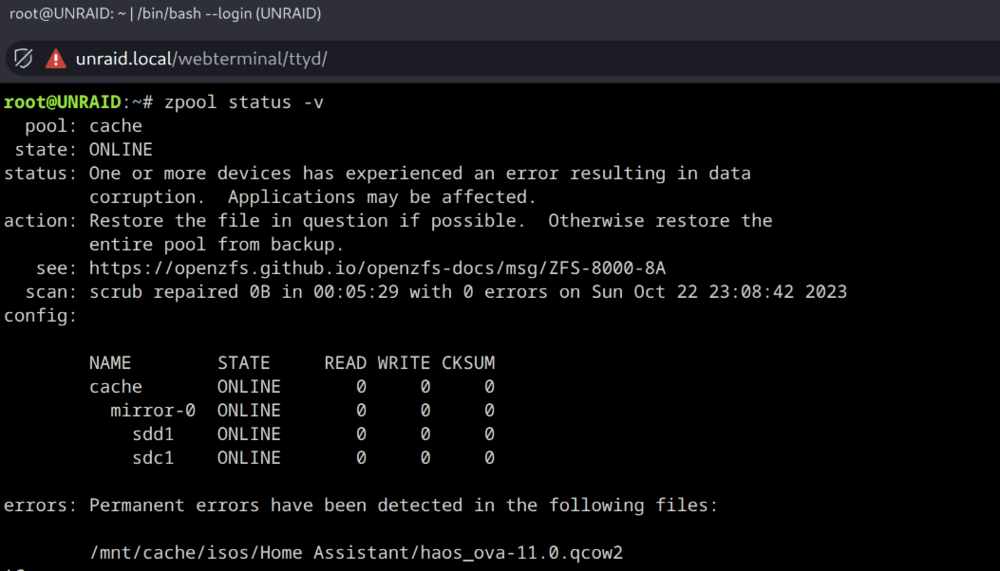Click the 'config:' label
The height and width of the screenshot is (571, 1000).
coord(40,316)
